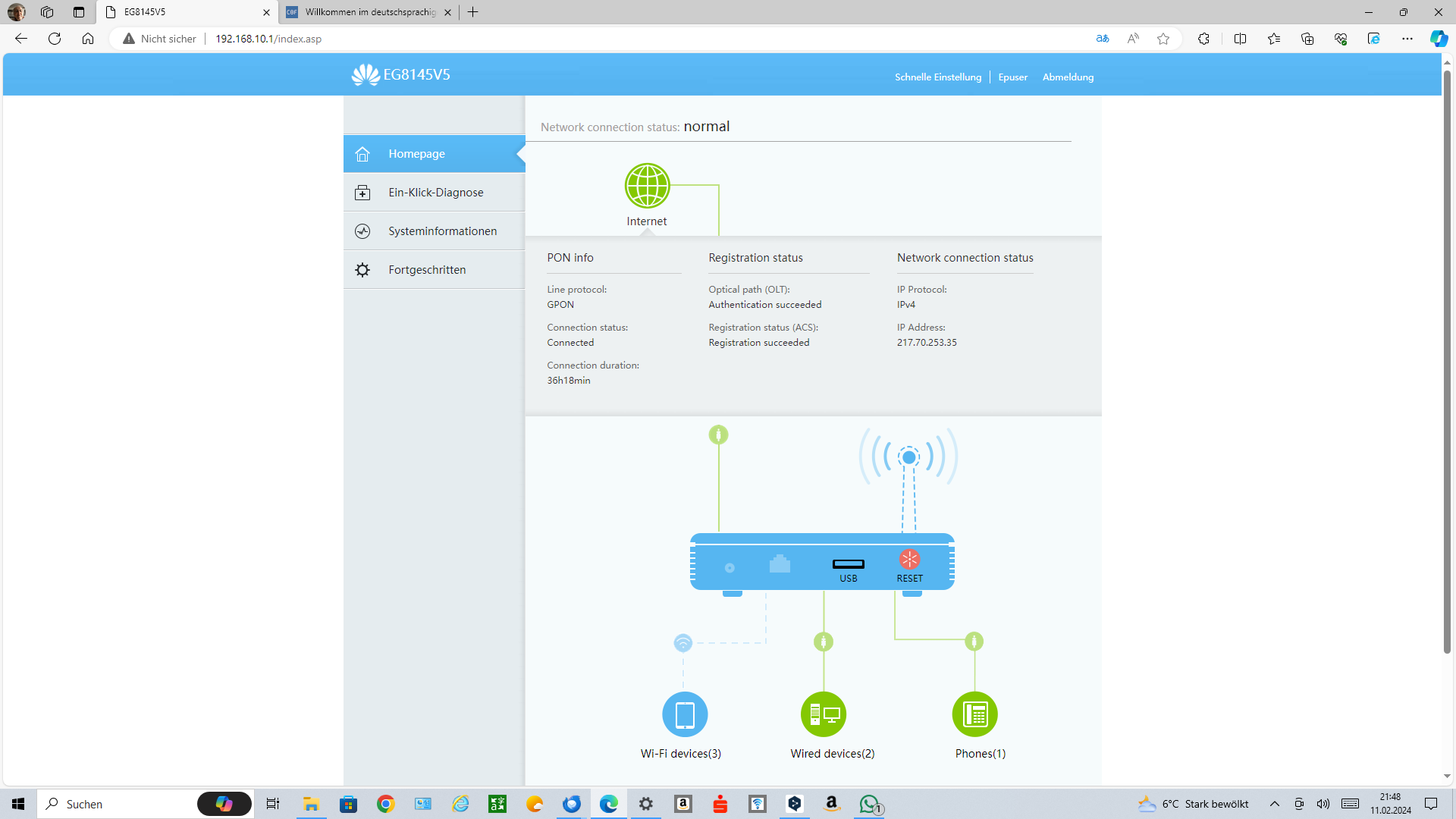Select the Homepage menu item
The width and height of the screenshot is (1456, 819).
coord(416,154)
